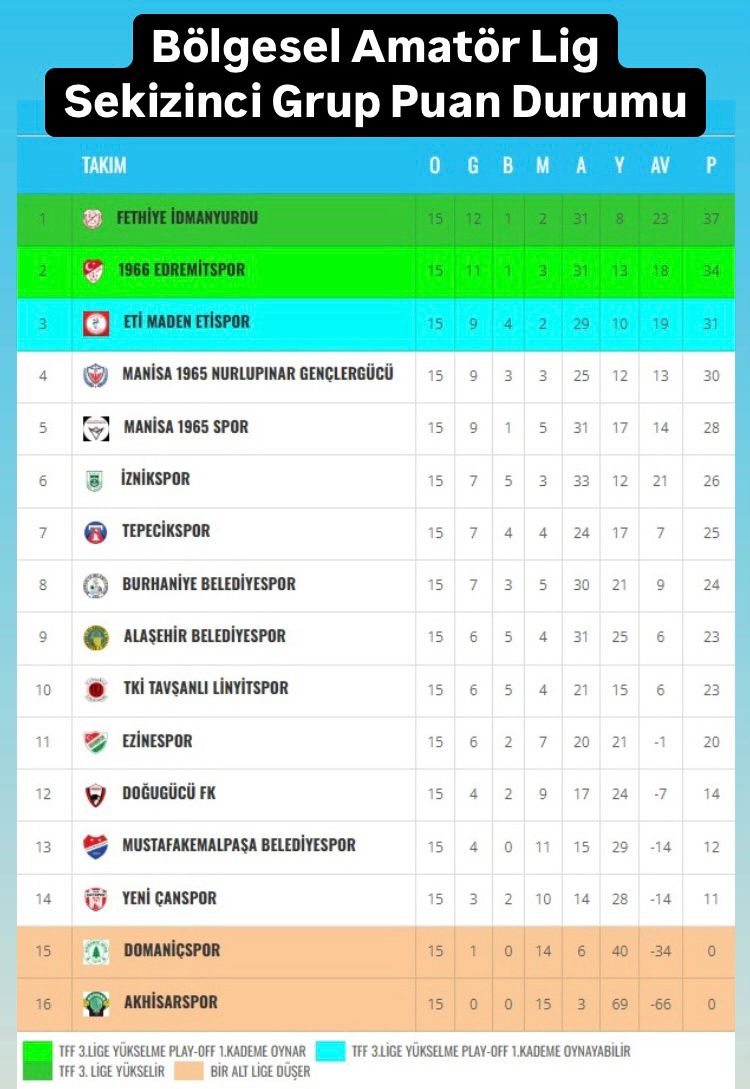Select the TKİ Tavşanlı Linyitspor name
The image size is (750, 1089).
click(x=205, y=689)
